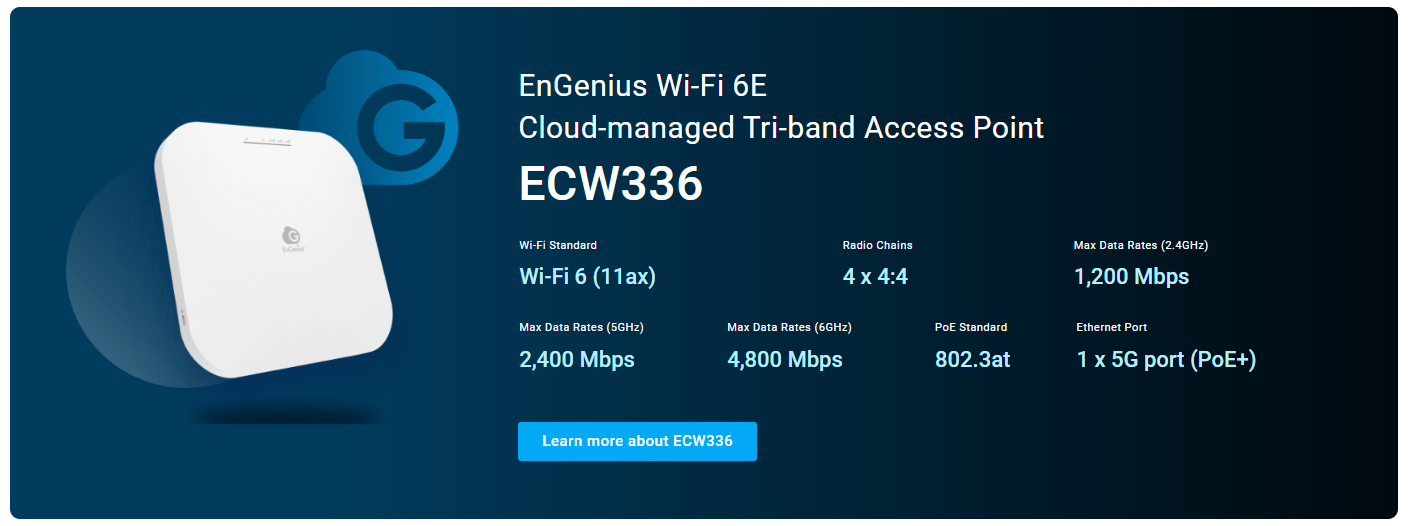The image size is (1411, 526).
Task: Select the 1,200 Mbps value
Action: click(x=1131, y=277)
